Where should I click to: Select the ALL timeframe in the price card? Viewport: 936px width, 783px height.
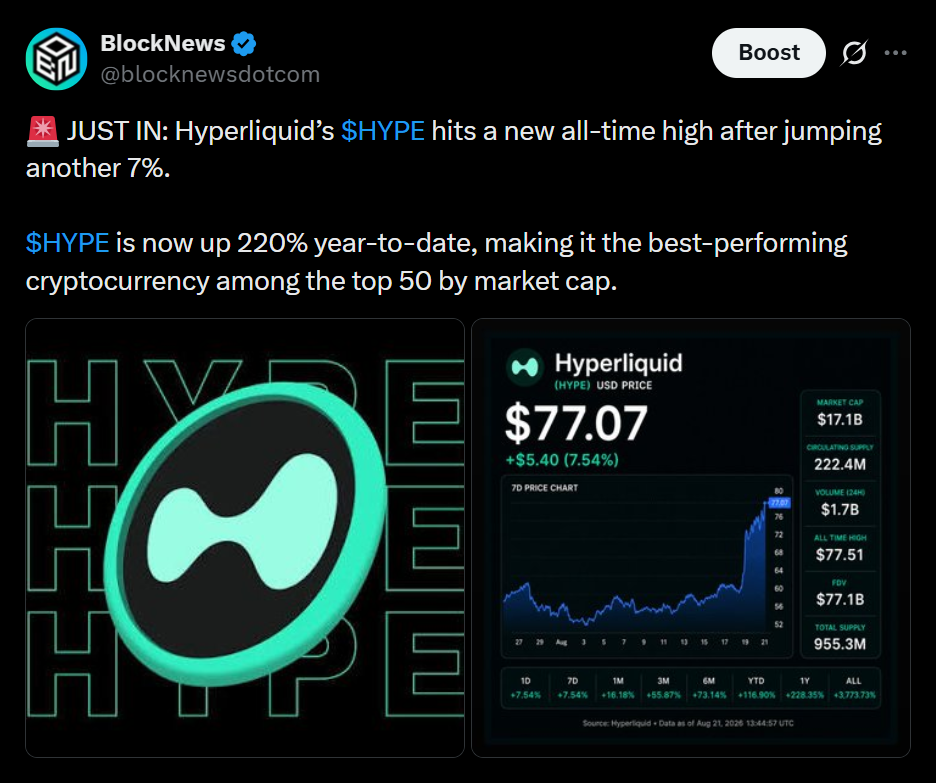pos(854,688)
